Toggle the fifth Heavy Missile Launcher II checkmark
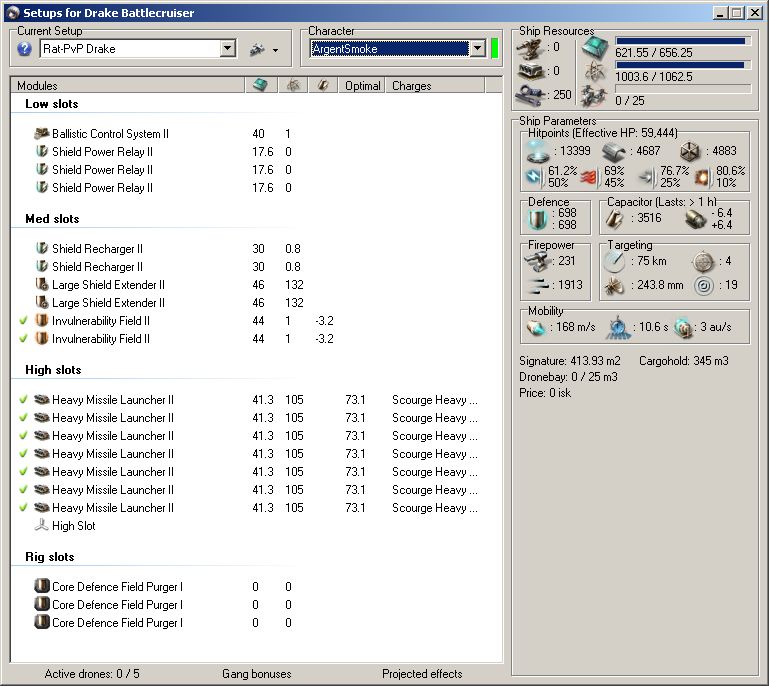Image resolution: width=769 pixels, height=686 pixels. 23,472
